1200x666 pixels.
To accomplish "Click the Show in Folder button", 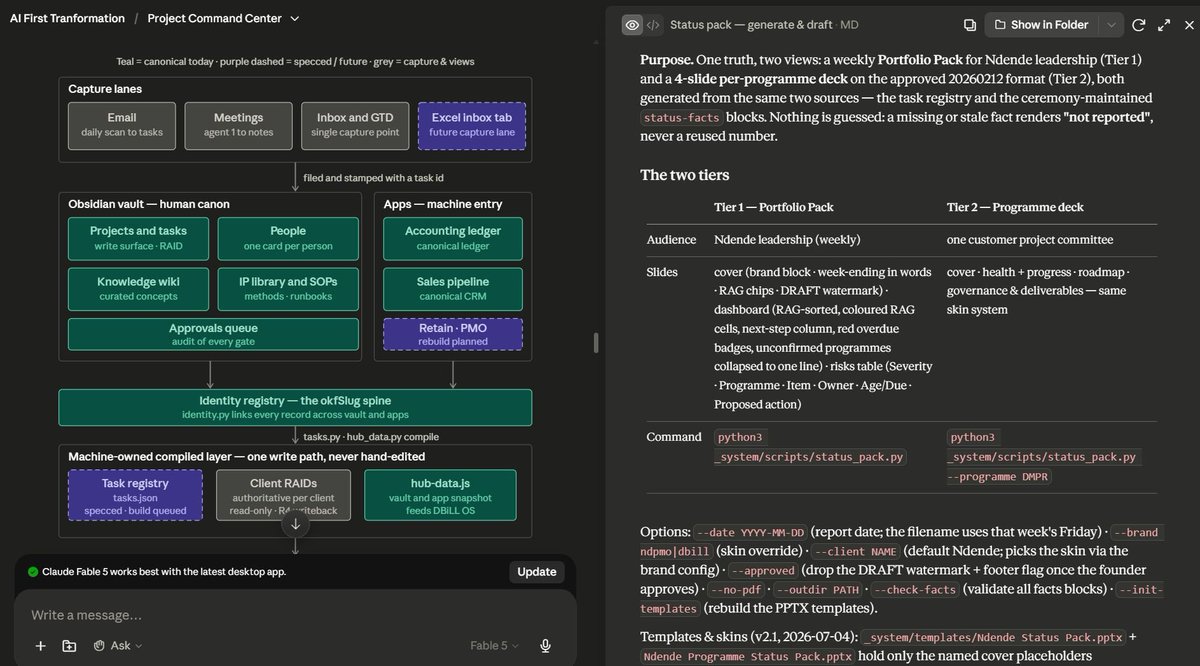I will 1042,25.
